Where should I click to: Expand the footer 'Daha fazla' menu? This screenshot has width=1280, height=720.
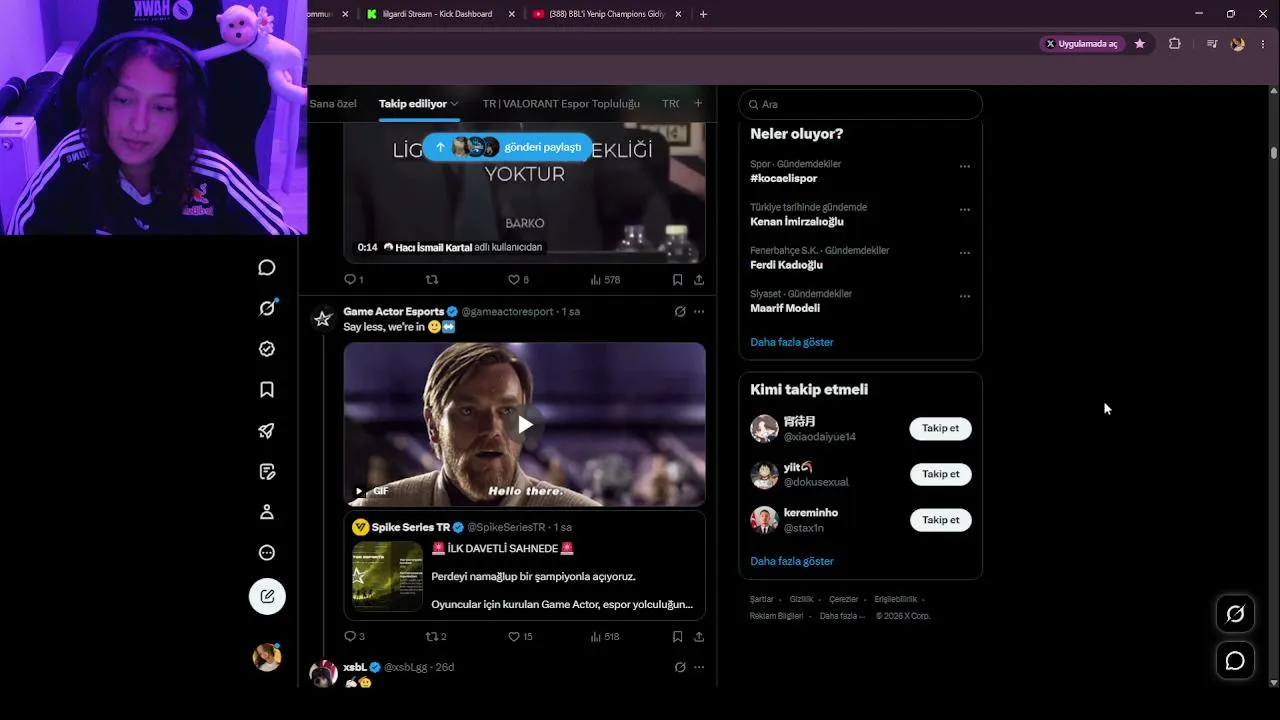click(x=842, y=616)
